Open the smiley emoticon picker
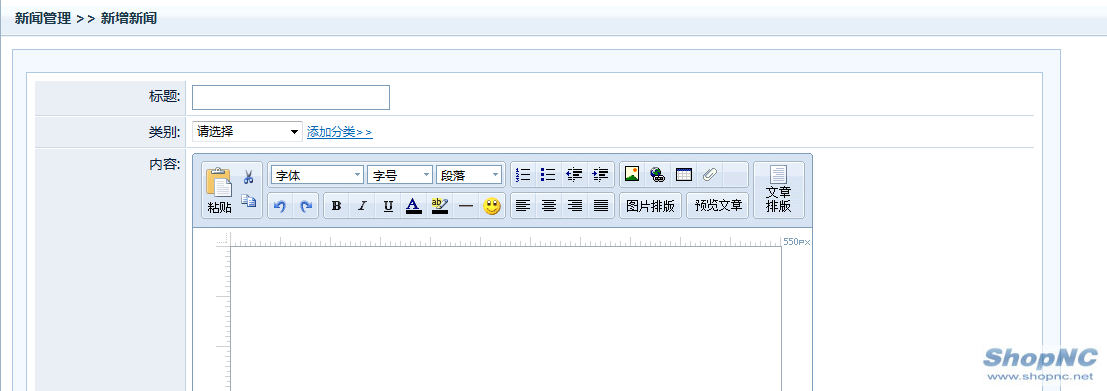This screenshot has height=391, width=1107. pyautogui.click(x=491, y=206)
